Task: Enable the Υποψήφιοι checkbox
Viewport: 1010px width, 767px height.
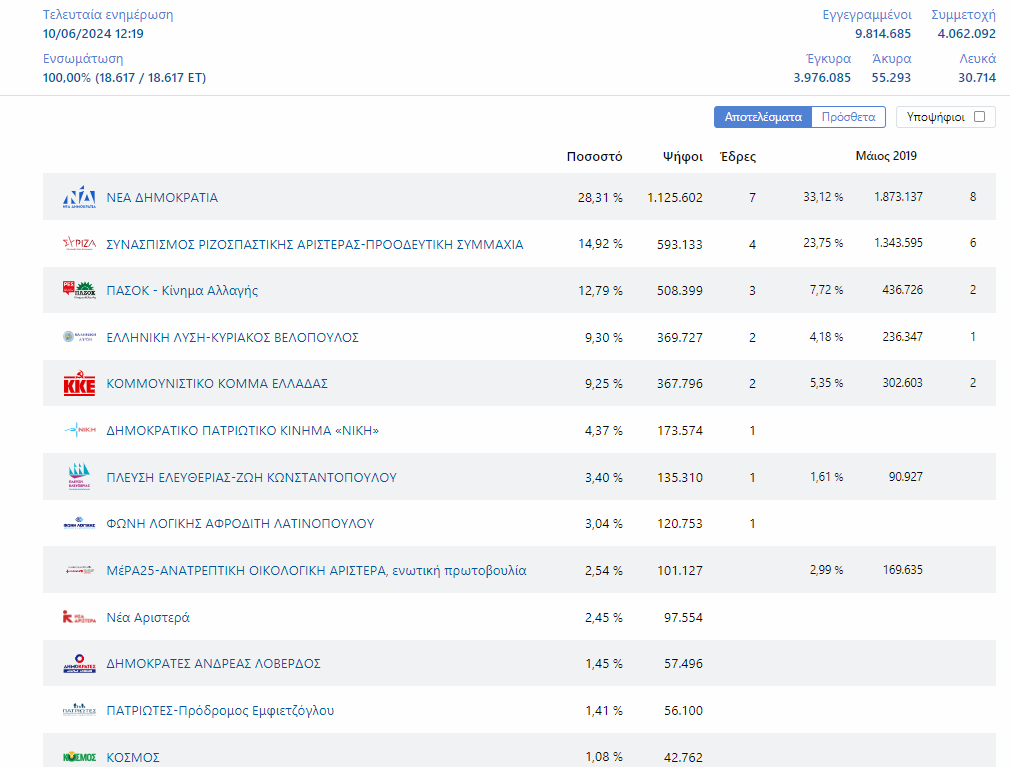Action: (980, 117)
